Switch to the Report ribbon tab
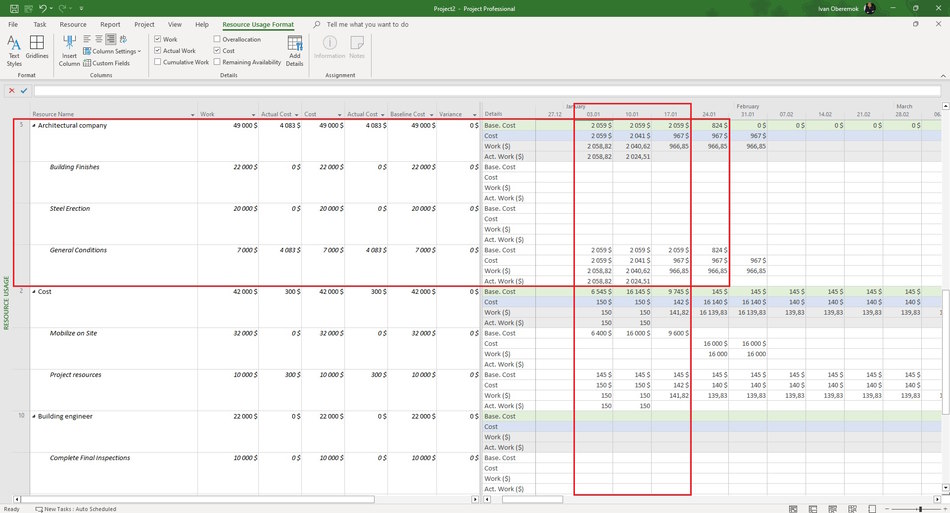The width and height of the screenshot is (950, 513). click(110, 24)
